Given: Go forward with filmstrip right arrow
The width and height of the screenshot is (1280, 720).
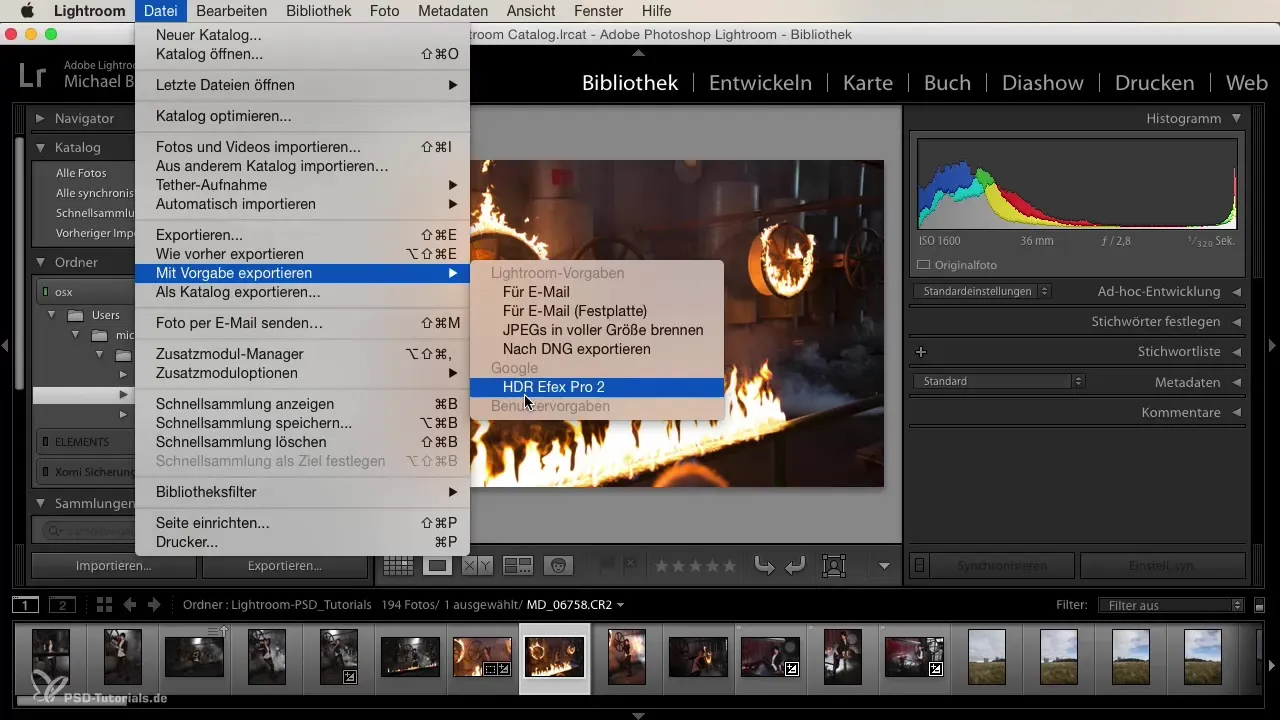Looking at the screenshot, I should coord(154,605).
